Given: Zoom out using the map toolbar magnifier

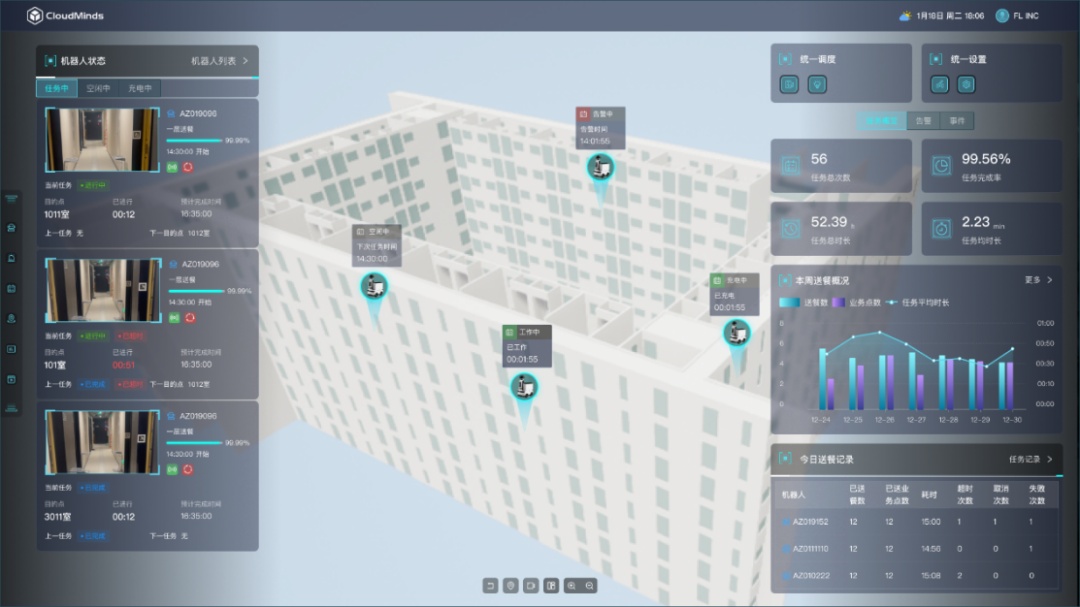Looking at the screenshot, I should pos(590,586).
